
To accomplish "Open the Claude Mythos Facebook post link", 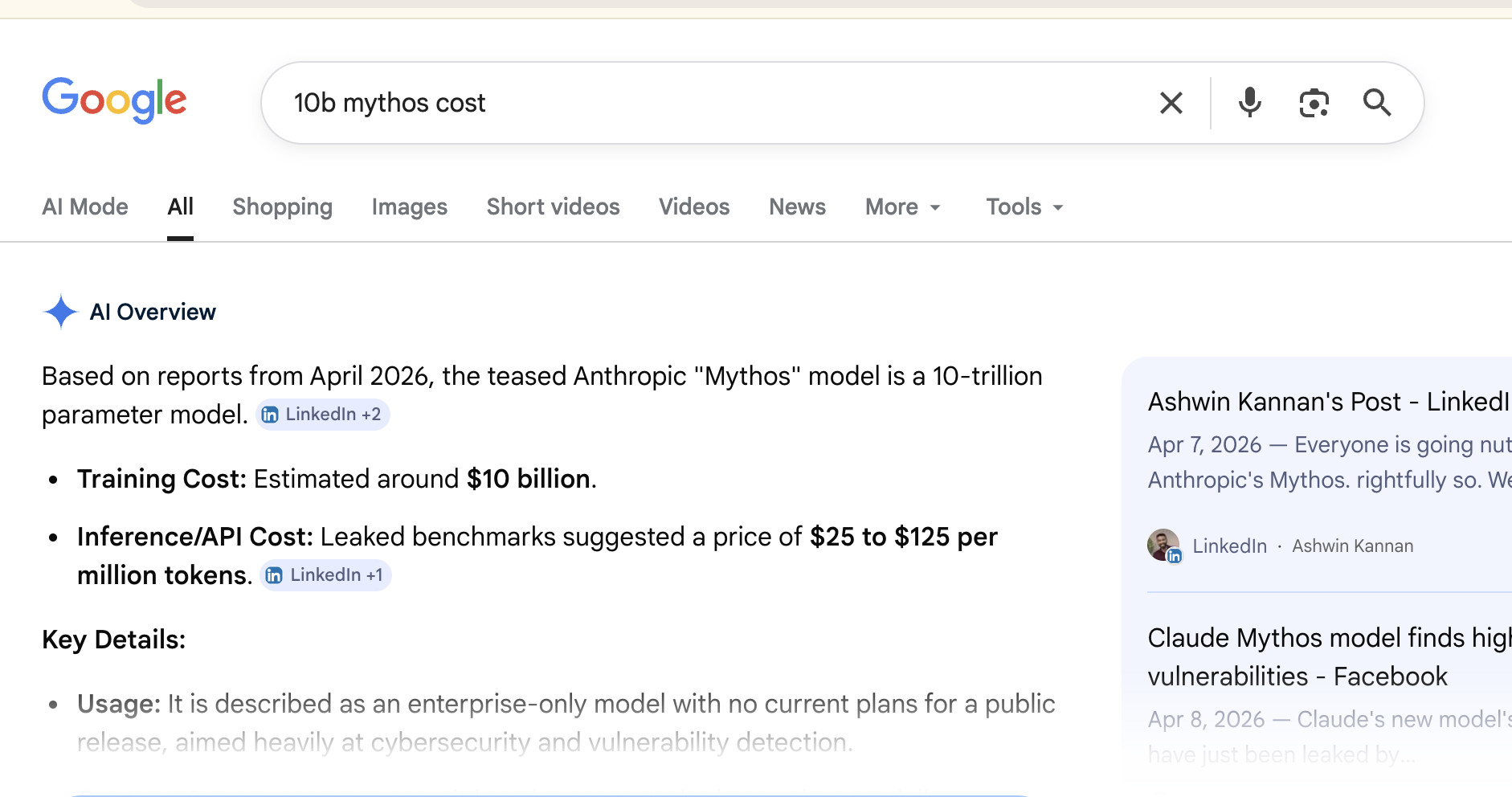I will click(x=1327, y=656).
